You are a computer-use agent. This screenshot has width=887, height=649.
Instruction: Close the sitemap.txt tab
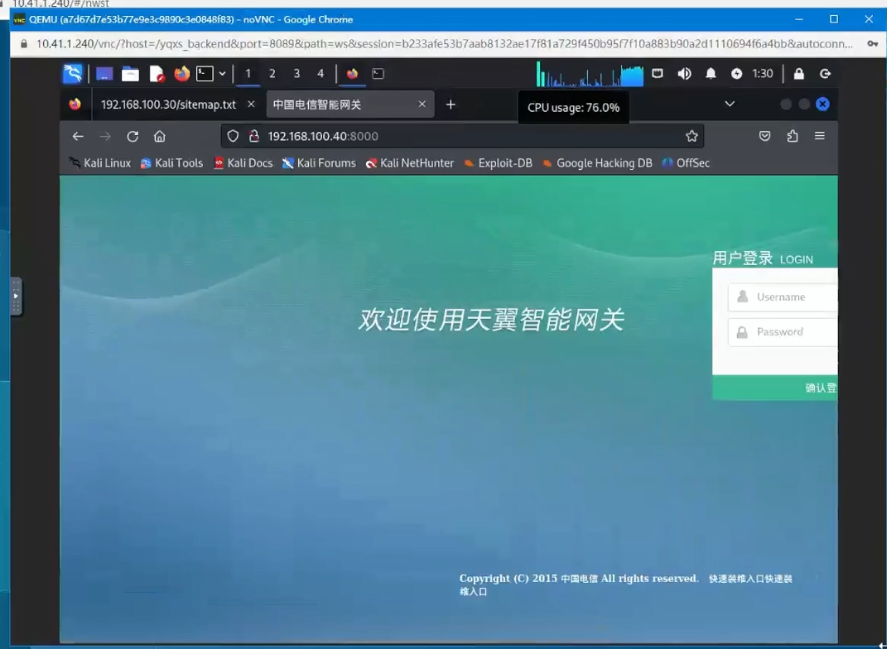pyautogui.click(x=251, y=104)
